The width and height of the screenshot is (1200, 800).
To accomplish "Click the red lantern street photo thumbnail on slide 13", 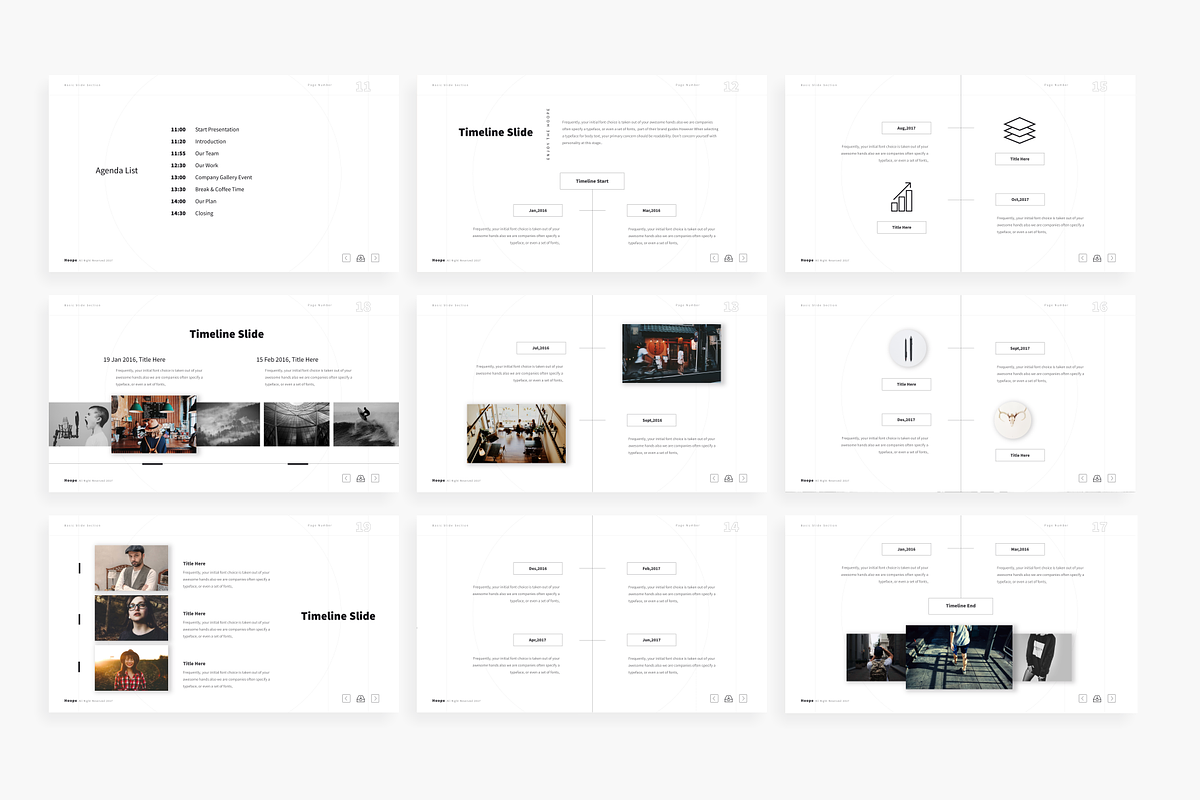I will [x=672, y=352].
